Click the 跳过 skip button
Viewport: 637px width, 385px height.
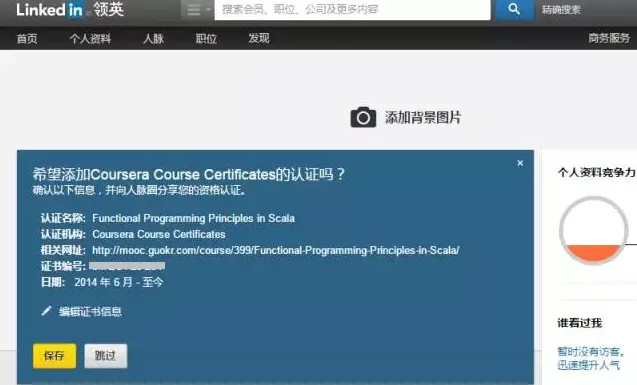coord(106,356)
